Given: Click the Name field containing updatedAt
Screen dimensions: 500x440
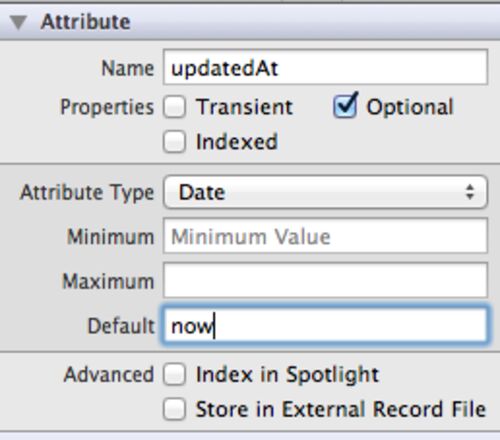Looking at the screenshot, I should 325,67.
